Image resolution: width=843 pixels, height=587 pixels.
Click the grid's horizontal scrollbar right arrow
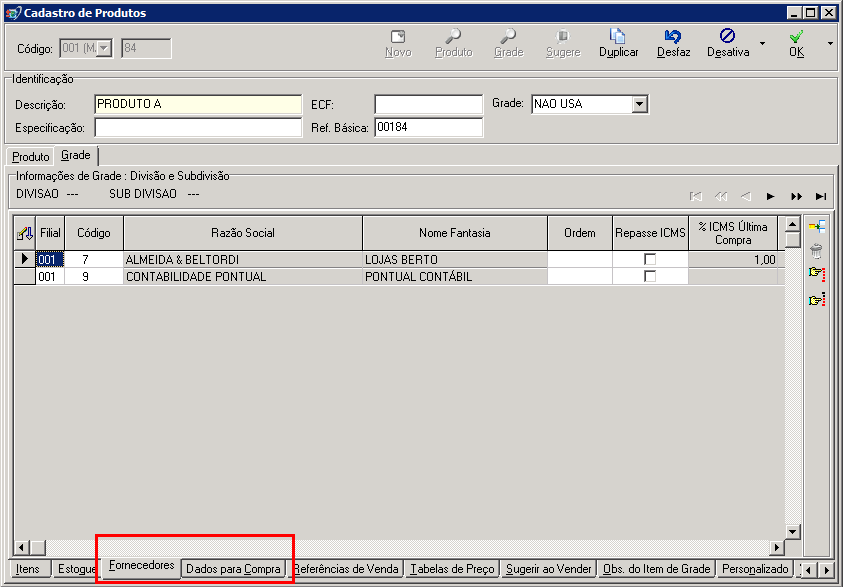tap(776, 548)
